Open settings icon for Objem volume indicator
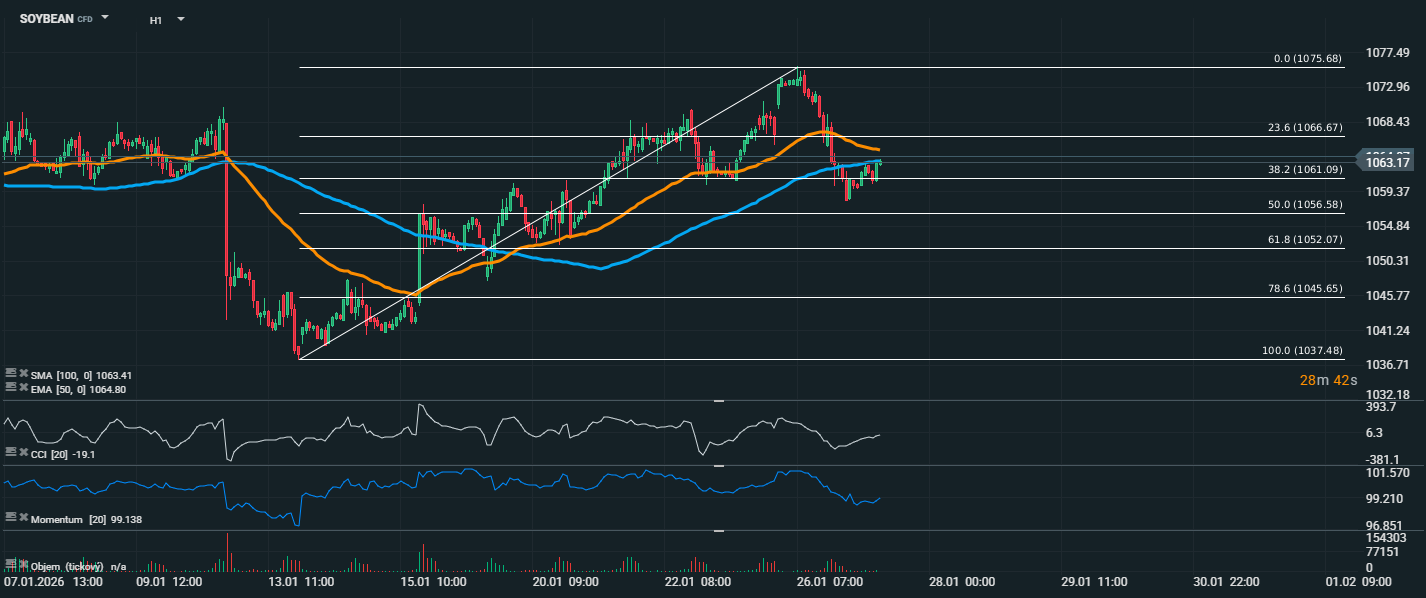This screenshot has width=1426, height=598. pyautogui.click(x=10, y=566)
